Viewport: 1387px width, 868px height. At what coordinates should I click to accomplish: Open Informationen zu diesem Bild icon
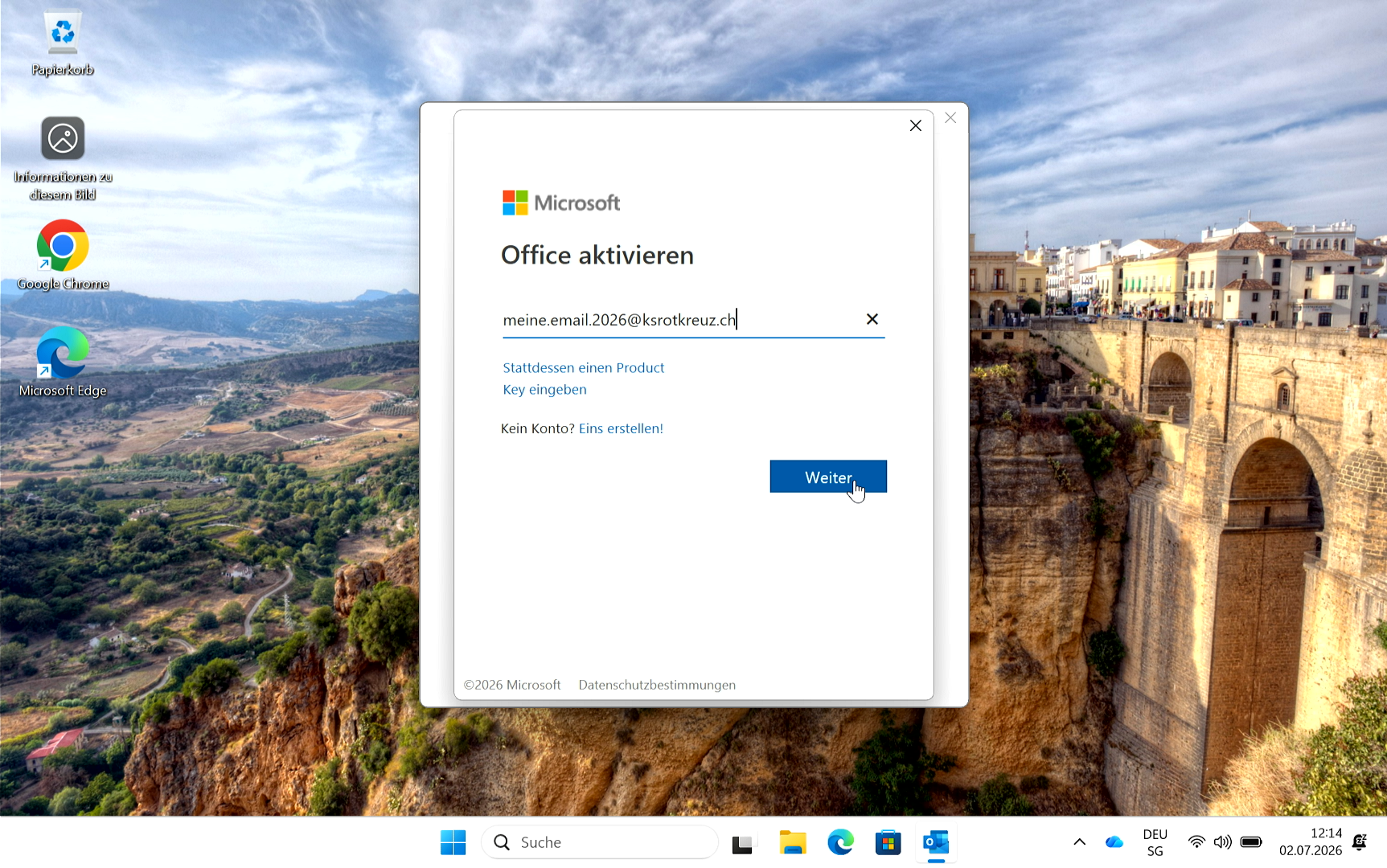tap(63, 159)
